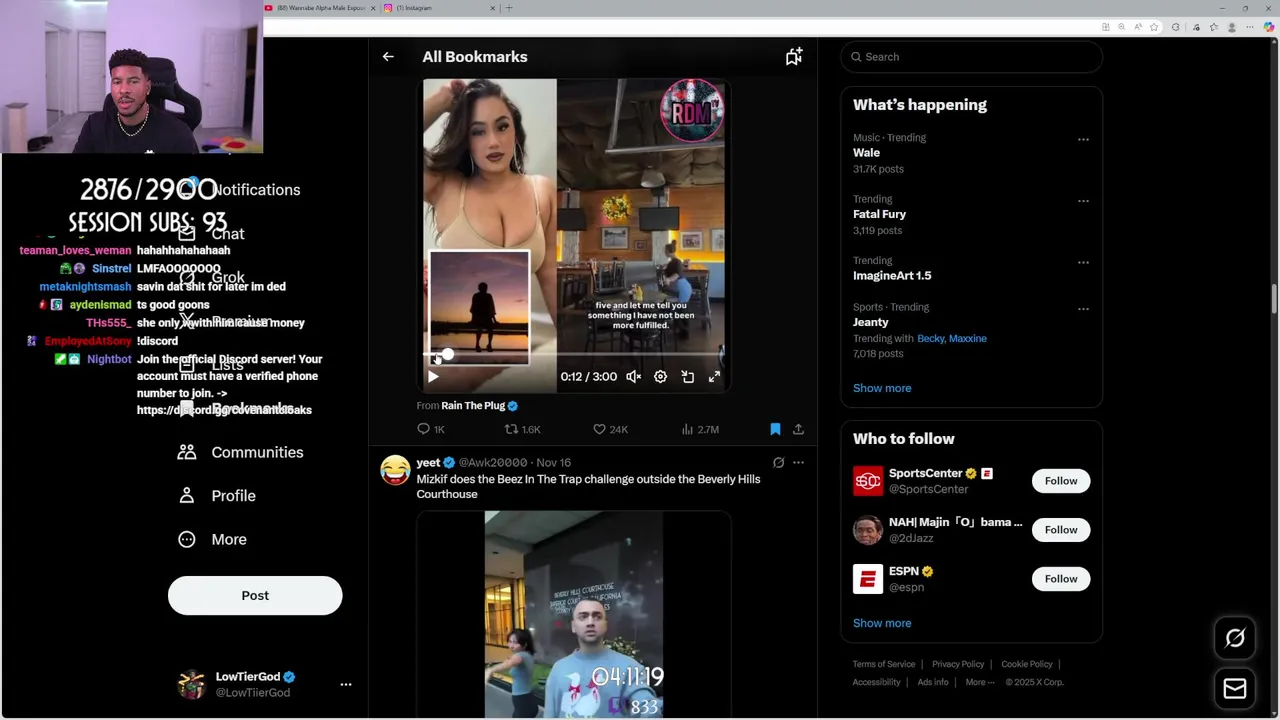Screen dimensions: 1280x720
Task: Open the Becky trending link
Action: [930, 339]
